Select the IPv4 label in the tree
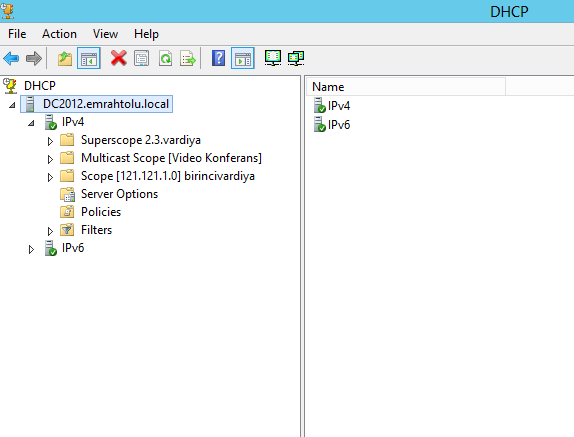 73,122
